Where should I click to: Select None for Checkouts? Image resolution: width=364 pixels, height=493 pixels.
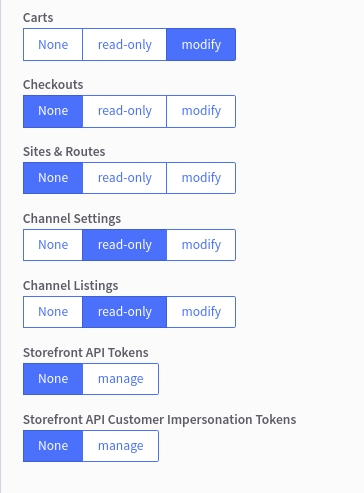point(53,111)
